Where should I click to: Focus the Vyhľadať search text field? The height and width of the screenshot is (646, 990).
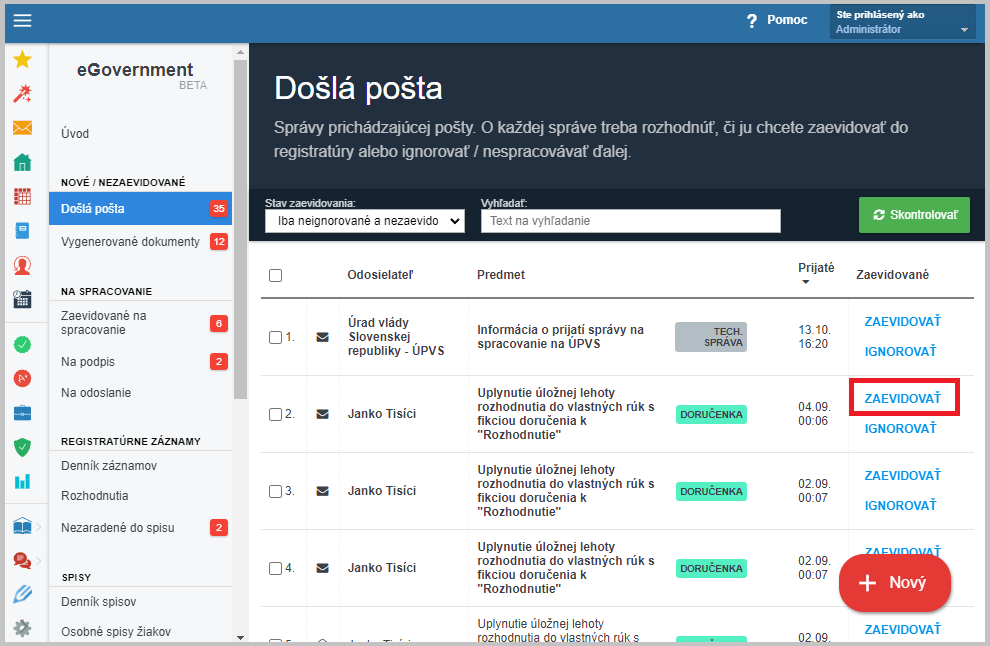[630, 221]
